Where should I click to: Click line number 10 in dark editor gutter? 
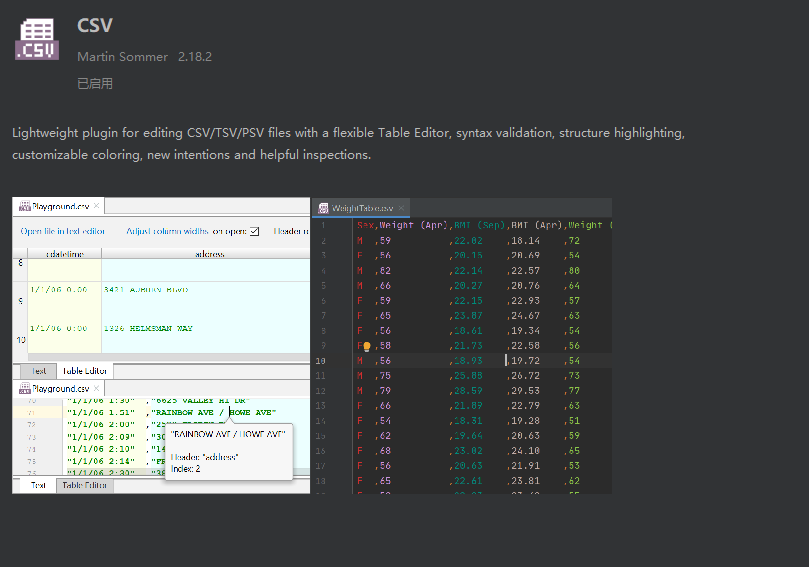[320, 361]
